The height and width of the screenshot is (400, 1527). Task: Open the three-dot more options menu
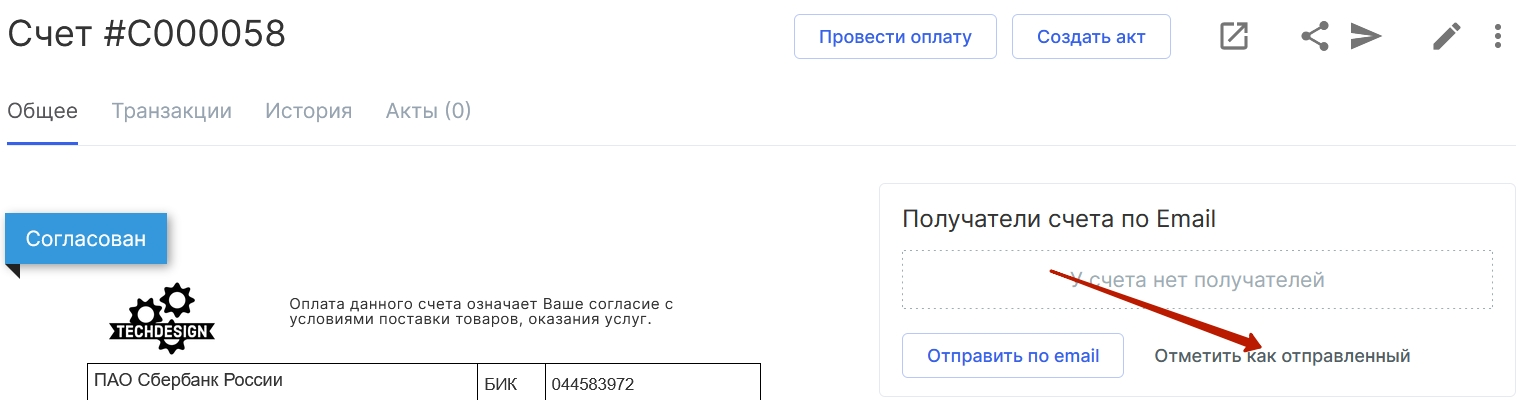pos(1498,37)
